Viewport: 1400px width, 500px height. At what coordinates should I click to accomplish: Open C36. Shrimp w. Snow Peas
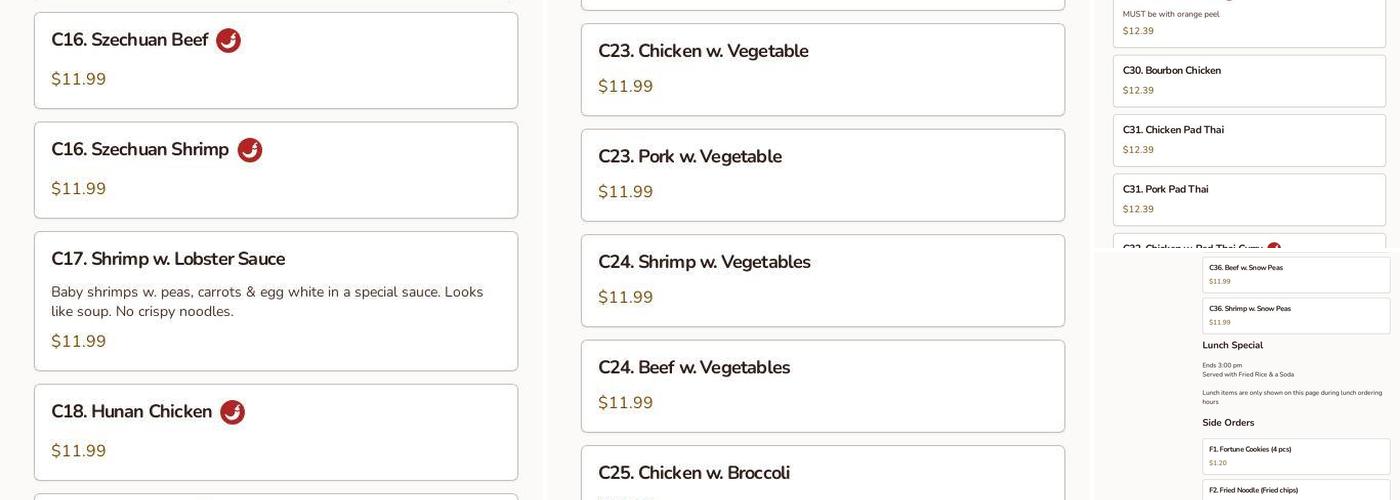click(1295, 315)
